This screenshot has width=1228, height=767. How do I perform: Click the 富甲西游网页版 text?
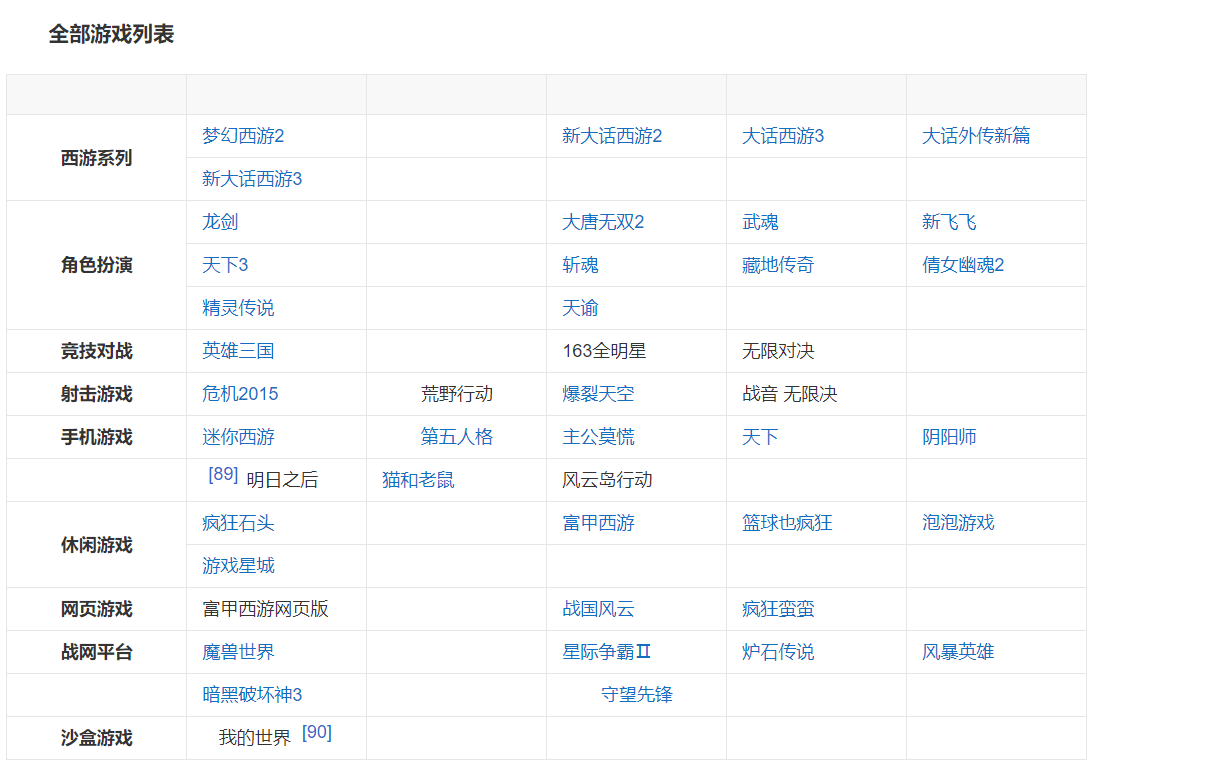coord(265,609)
